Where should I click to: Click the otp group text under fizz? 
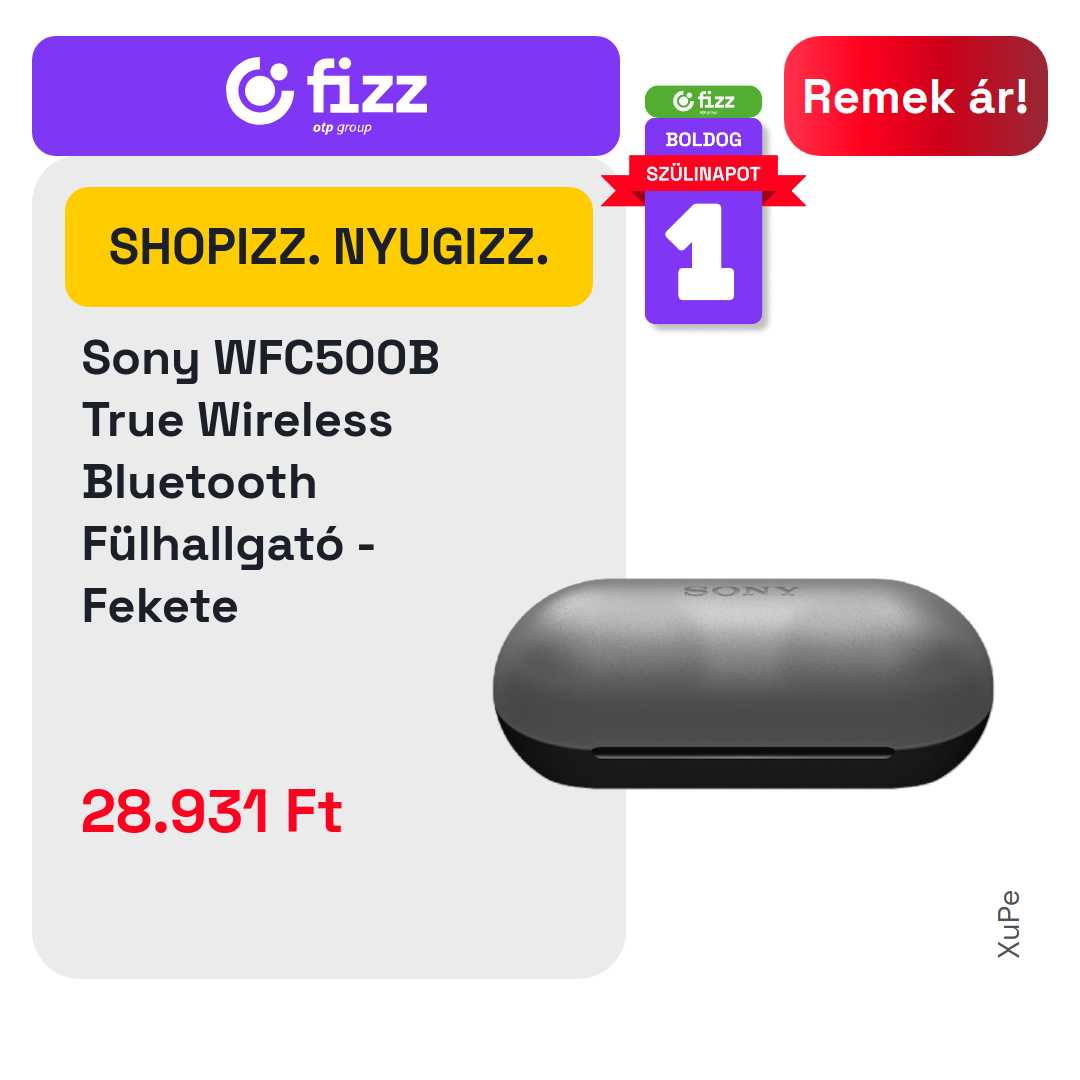pyautogui.click(x=342, y=128)
